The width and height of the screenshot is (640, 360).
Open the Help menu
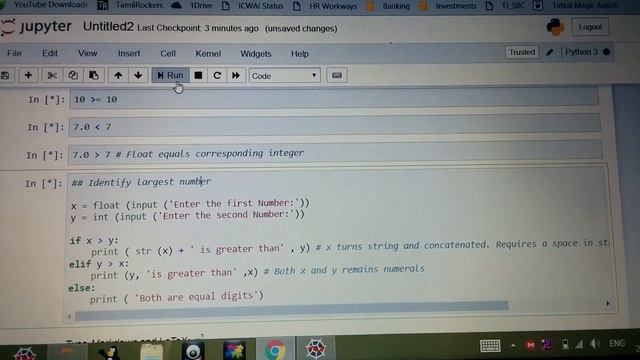300,53
